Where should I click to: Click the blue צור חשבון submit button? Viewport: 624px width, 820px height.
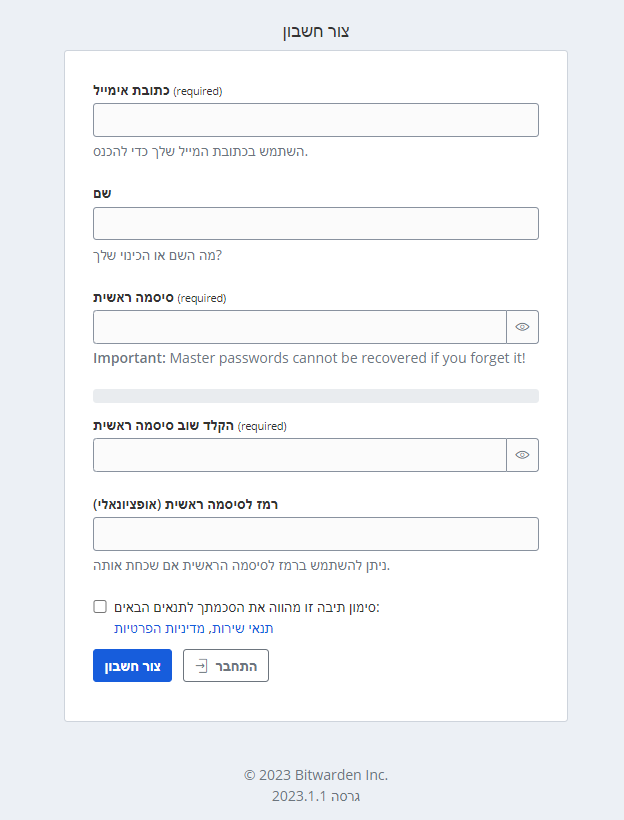click(132, 666)
